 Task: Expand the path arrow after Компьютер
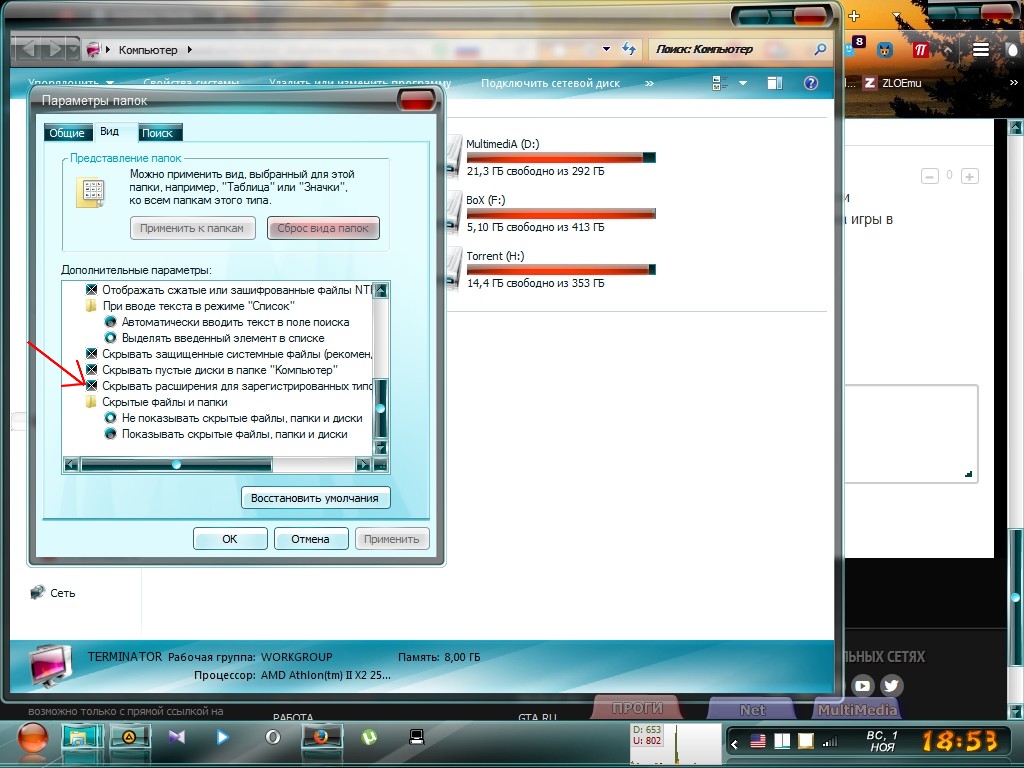point(189,50)
